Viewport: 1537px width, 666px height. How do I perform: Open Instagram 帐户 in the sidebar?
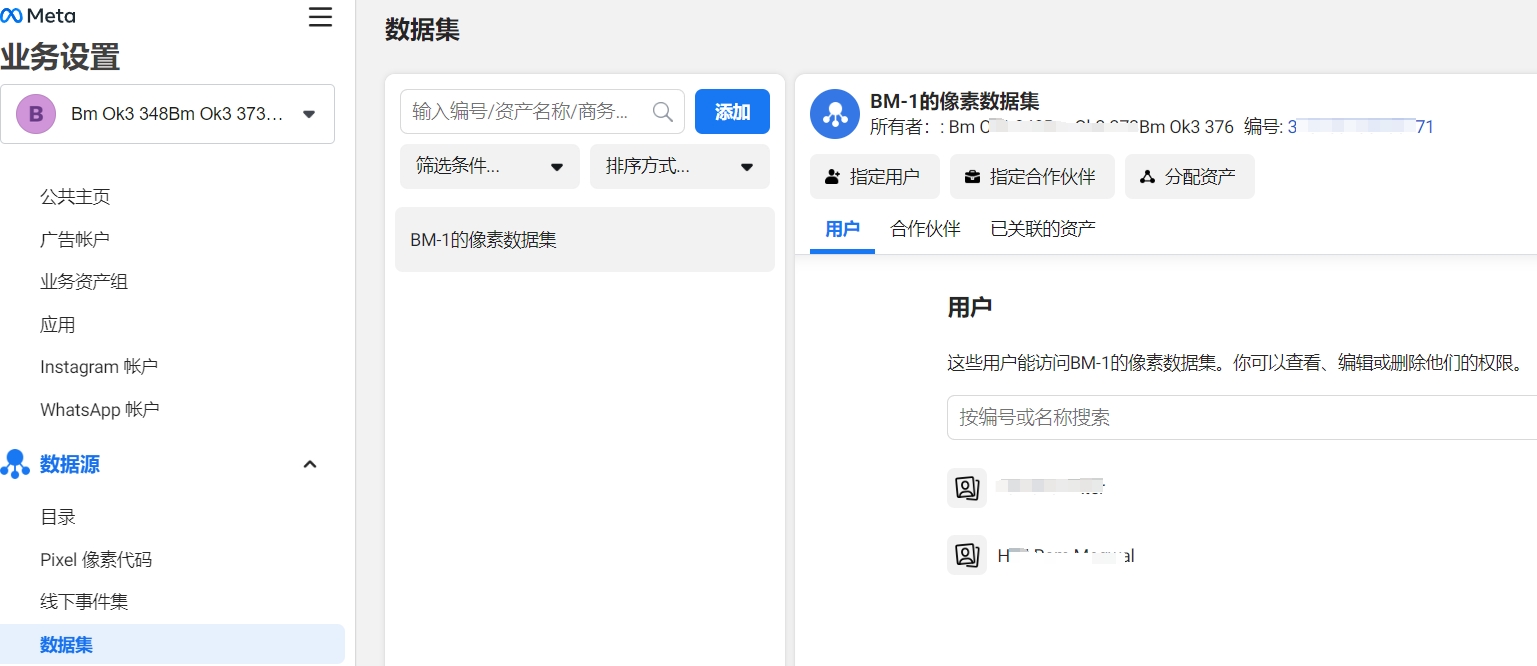[x=99, y=367]
